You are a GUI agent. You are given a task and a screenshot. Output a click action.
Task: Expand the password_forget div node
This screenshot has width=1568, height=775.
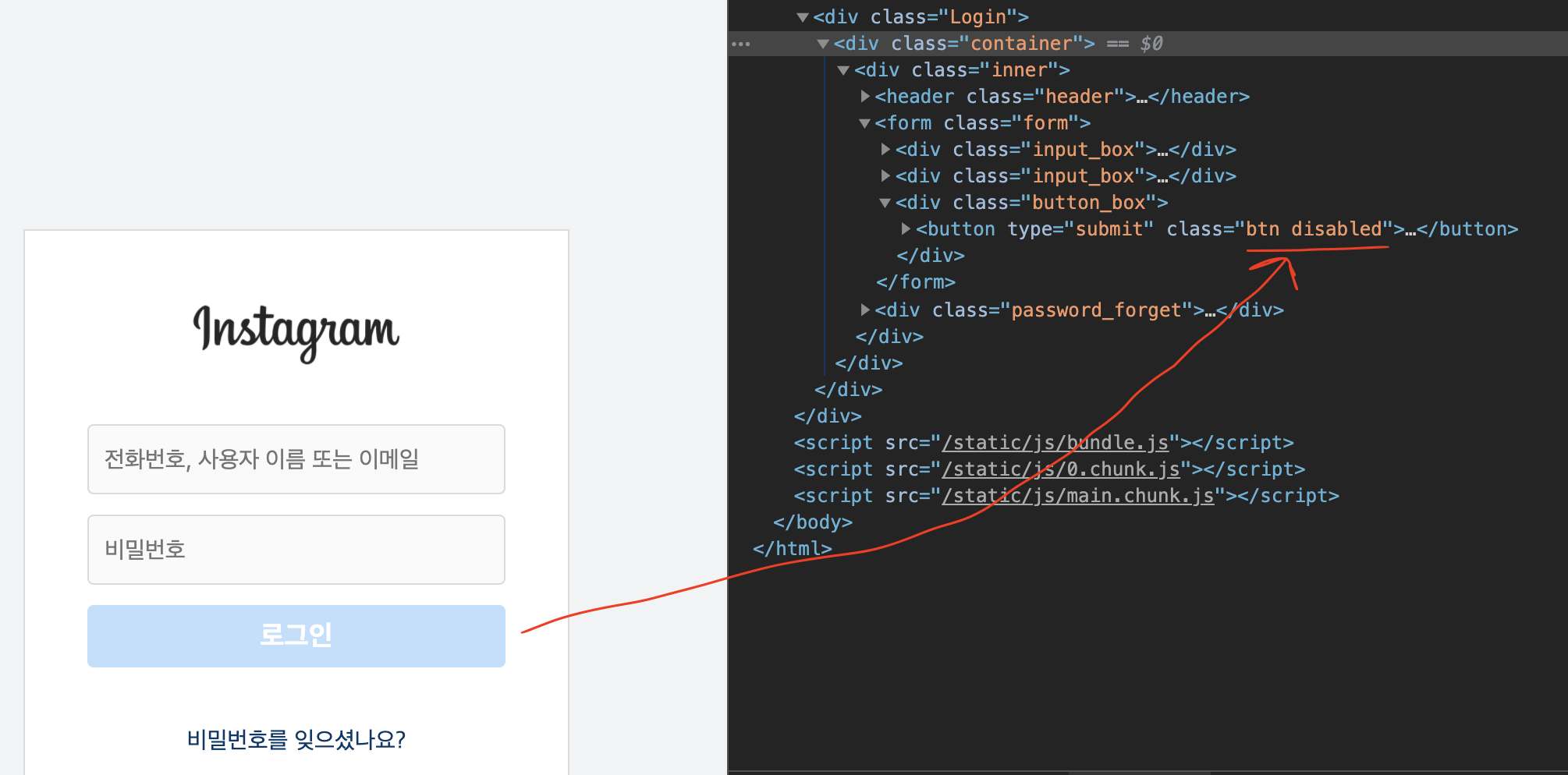pos(864,310)
